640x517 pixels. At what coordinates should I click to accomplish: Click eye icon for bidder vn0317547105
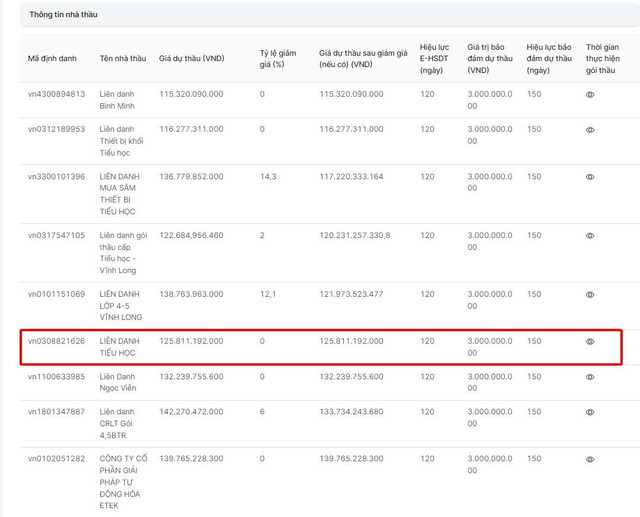point(590,236)
